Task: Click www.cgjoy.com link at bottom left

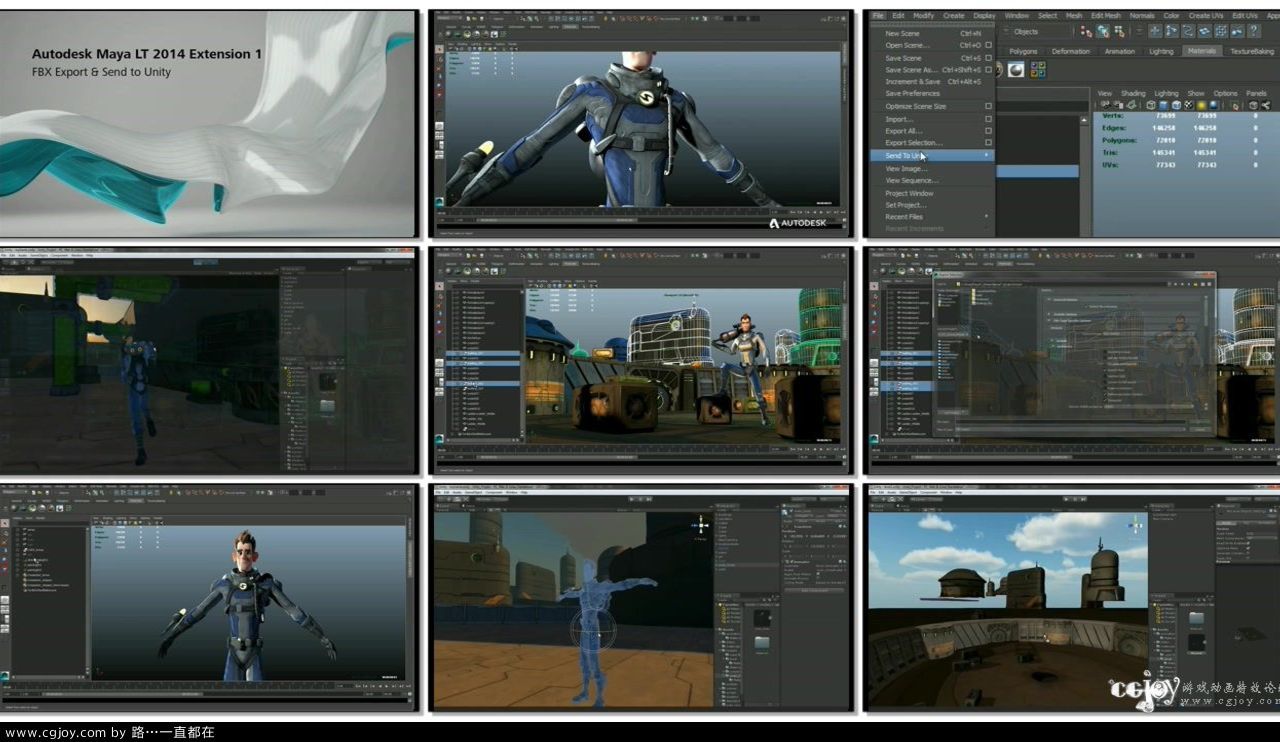Action: click(56, 733)
